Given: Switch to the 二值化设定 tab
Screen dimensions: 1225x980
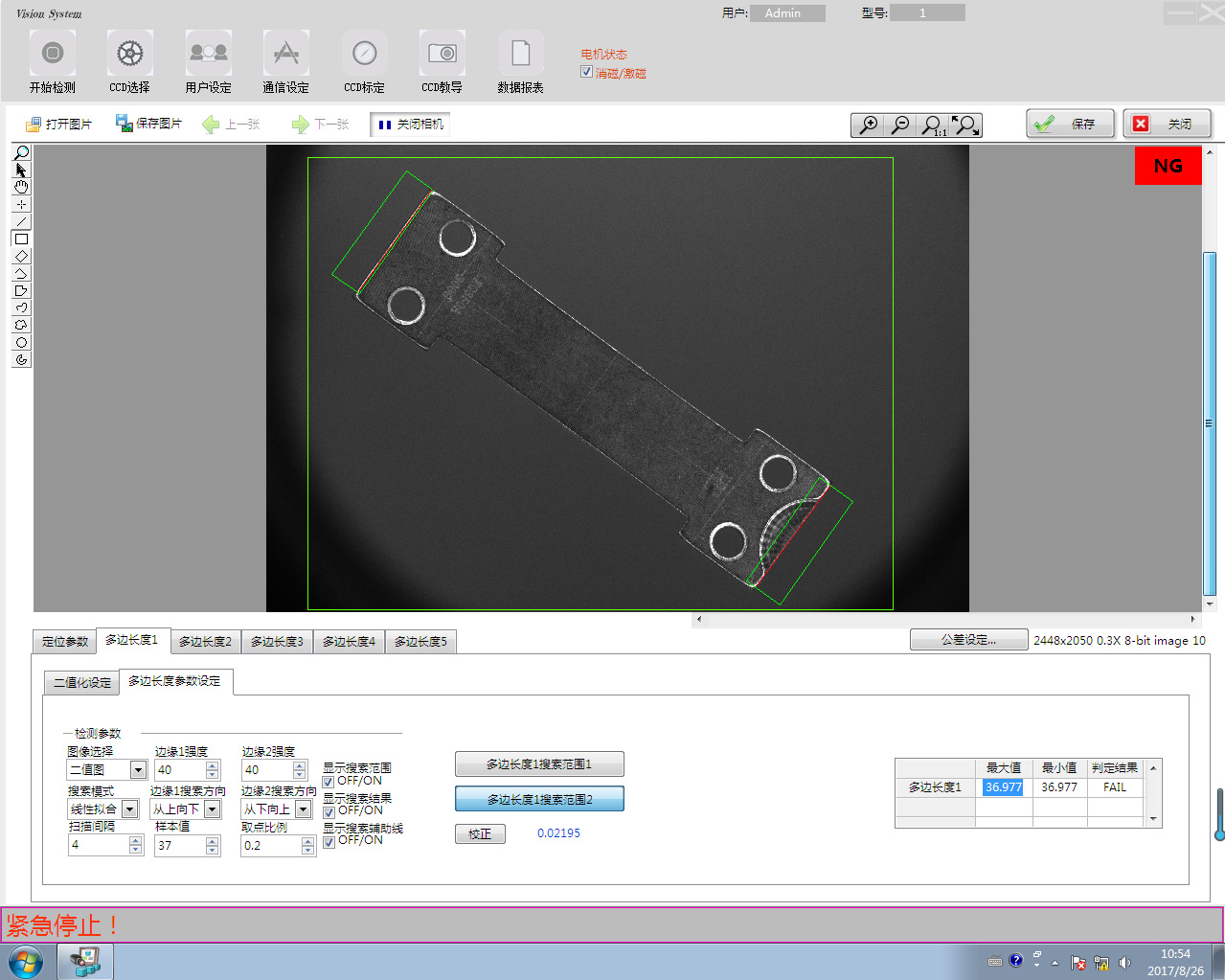Looking at the screenshot, I should [82, 682].
